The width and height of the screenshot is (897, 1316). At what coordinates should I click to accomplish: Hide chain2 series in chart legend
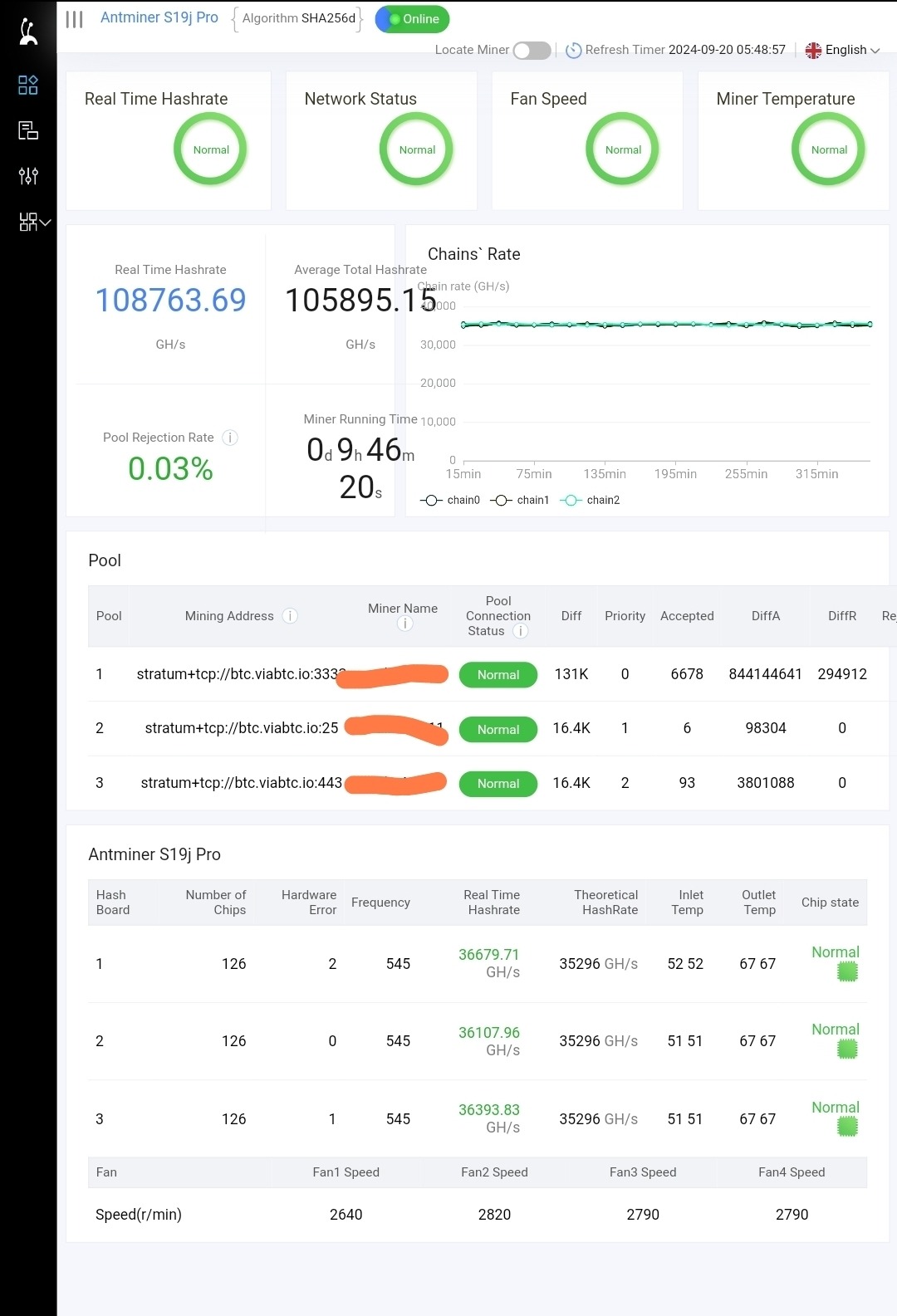590,500
